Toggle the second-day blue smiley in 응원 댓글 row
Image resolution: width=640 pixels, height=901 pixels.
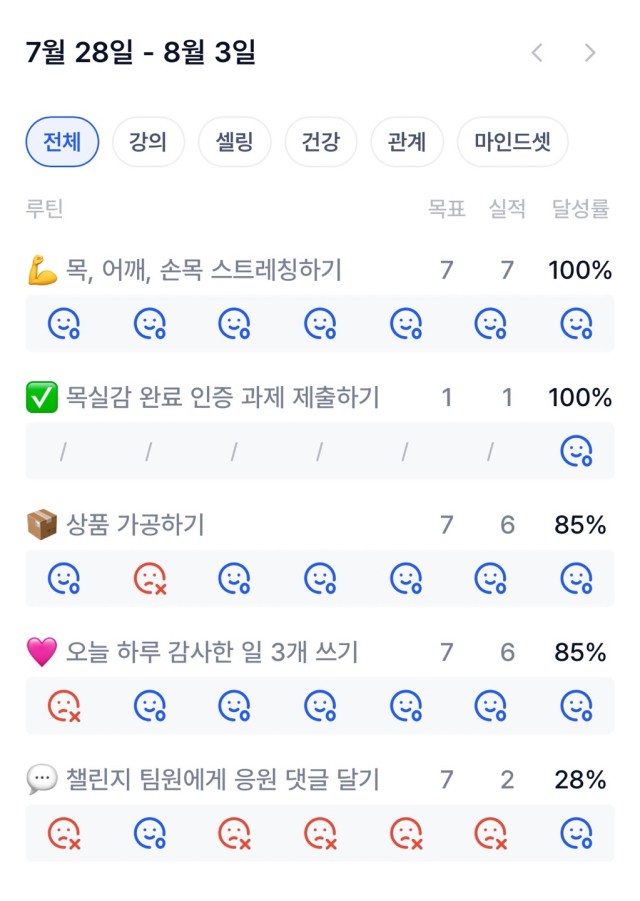[149, 834]
